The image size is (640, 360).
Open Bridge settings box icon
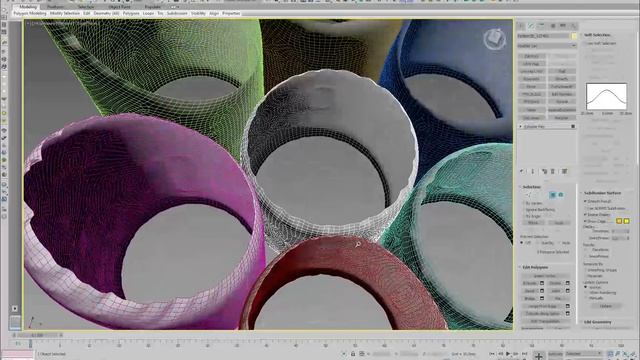pyautogui.click(x=542, y=298)
